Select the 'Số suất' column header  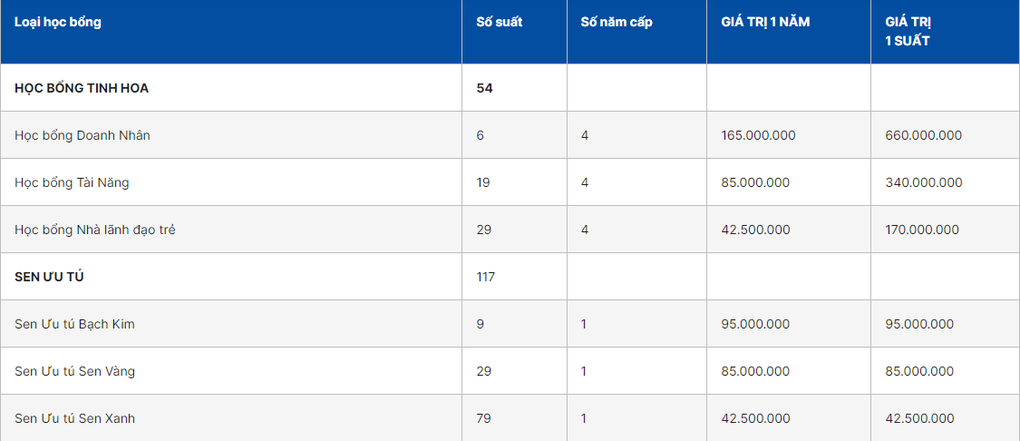pos(500,22)
